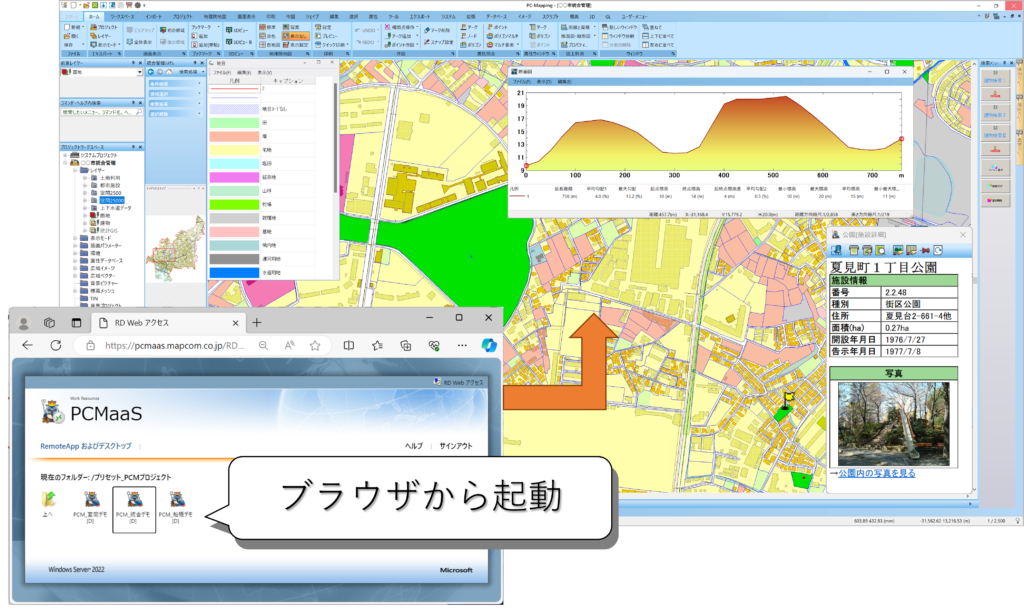
Task: Click the bright green 牧場 legend swatch
Action: 234,204
